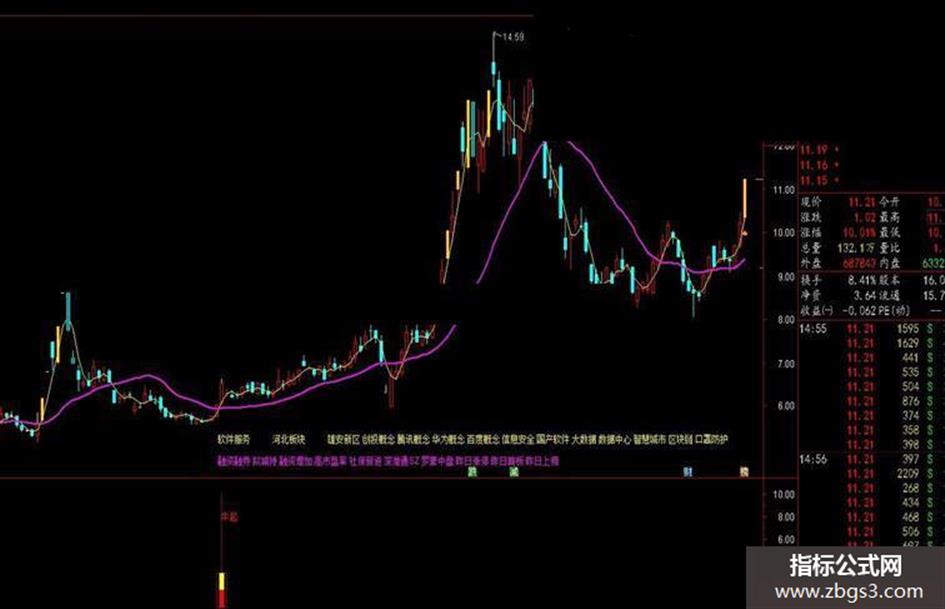Click the 股本 field label
The image size is (945, 609).
pos(890,280)
